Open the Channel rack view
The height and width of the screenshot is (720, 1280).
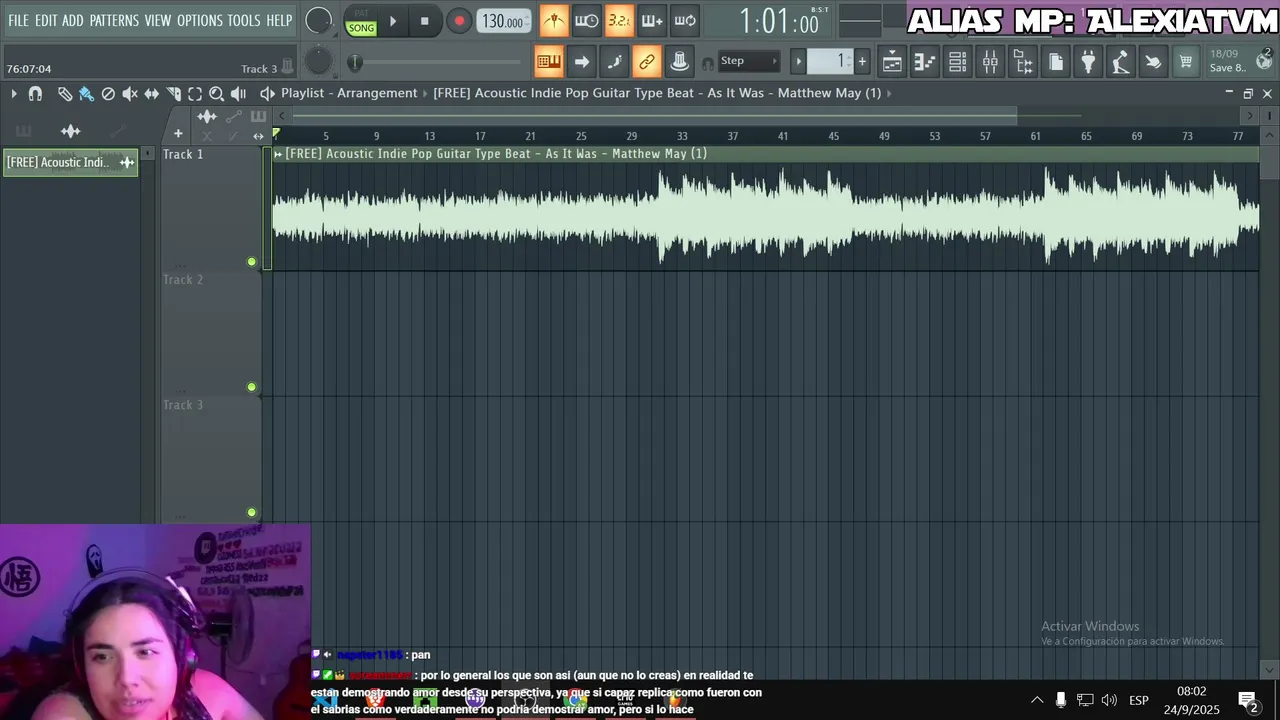pos(957,62)
